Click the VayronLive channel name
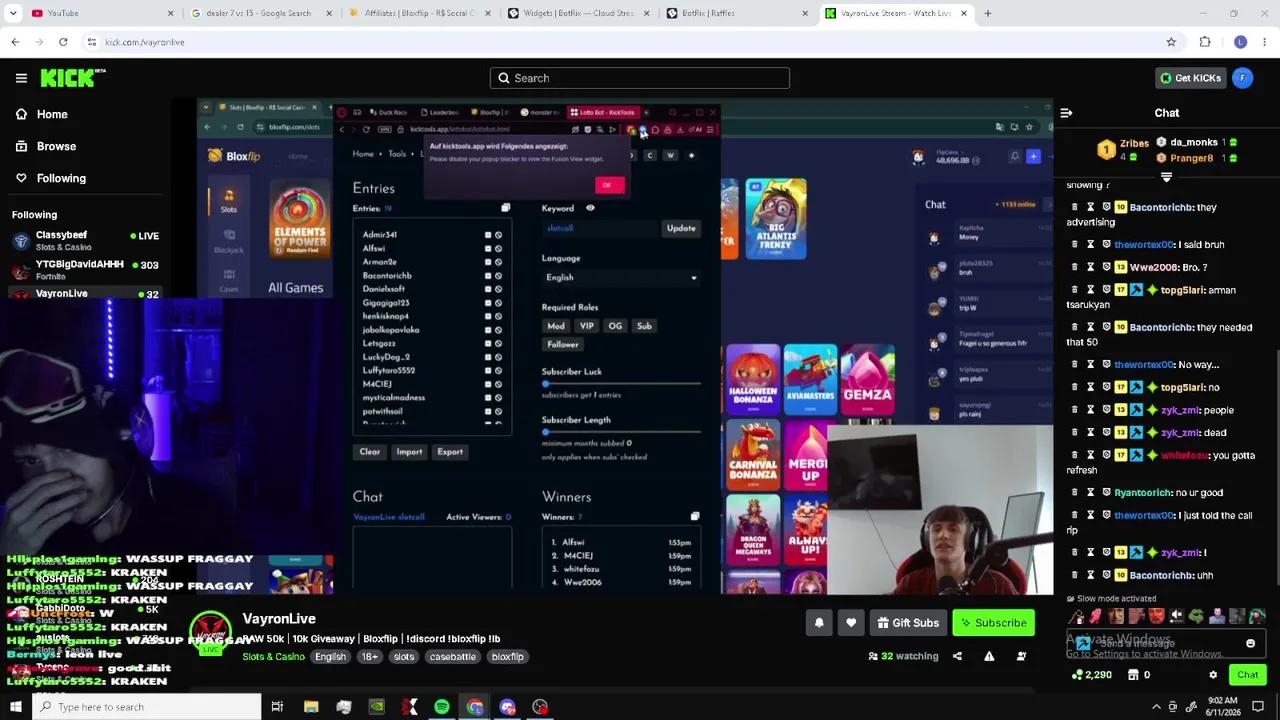1280x720 pixels. [279, 619]
